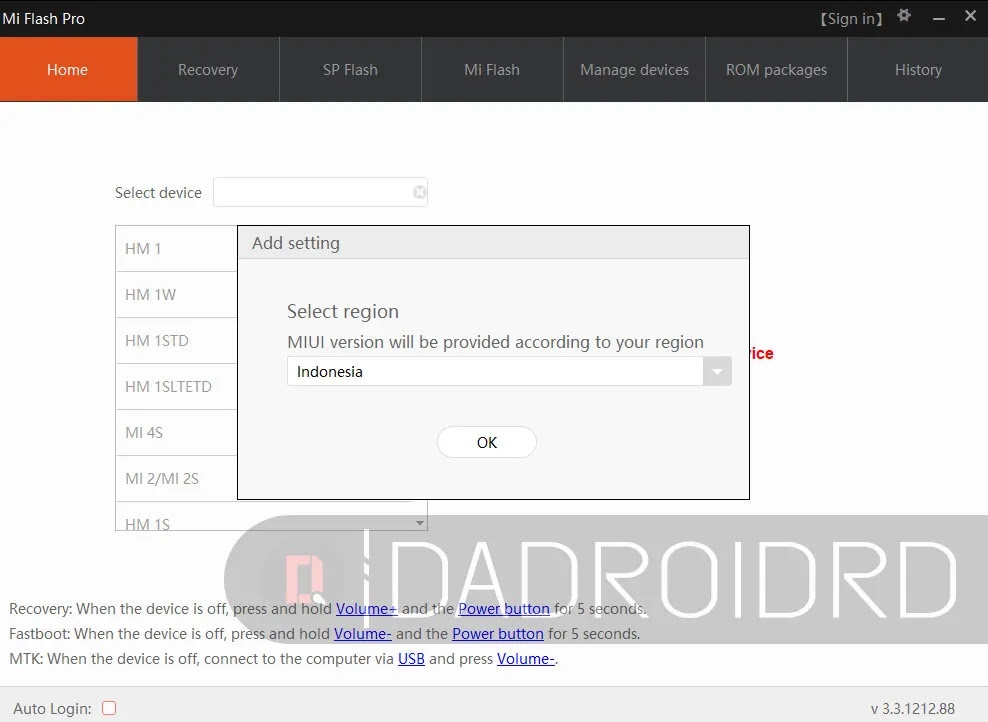Confirm region selection with OK

point(487,441)
